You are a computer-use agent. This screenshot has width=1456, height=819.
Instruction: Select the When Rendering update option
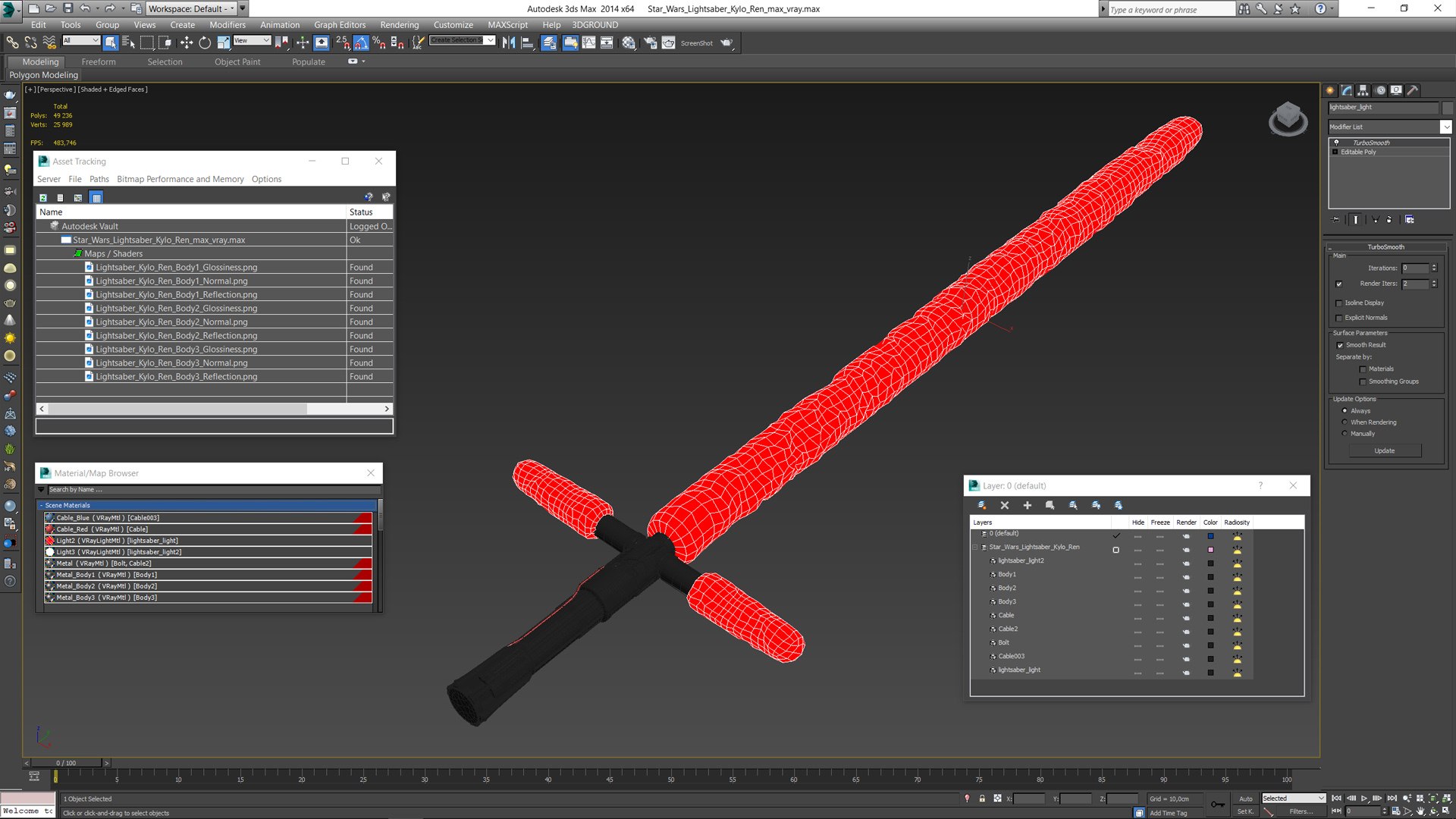[x=1345, y=422]
